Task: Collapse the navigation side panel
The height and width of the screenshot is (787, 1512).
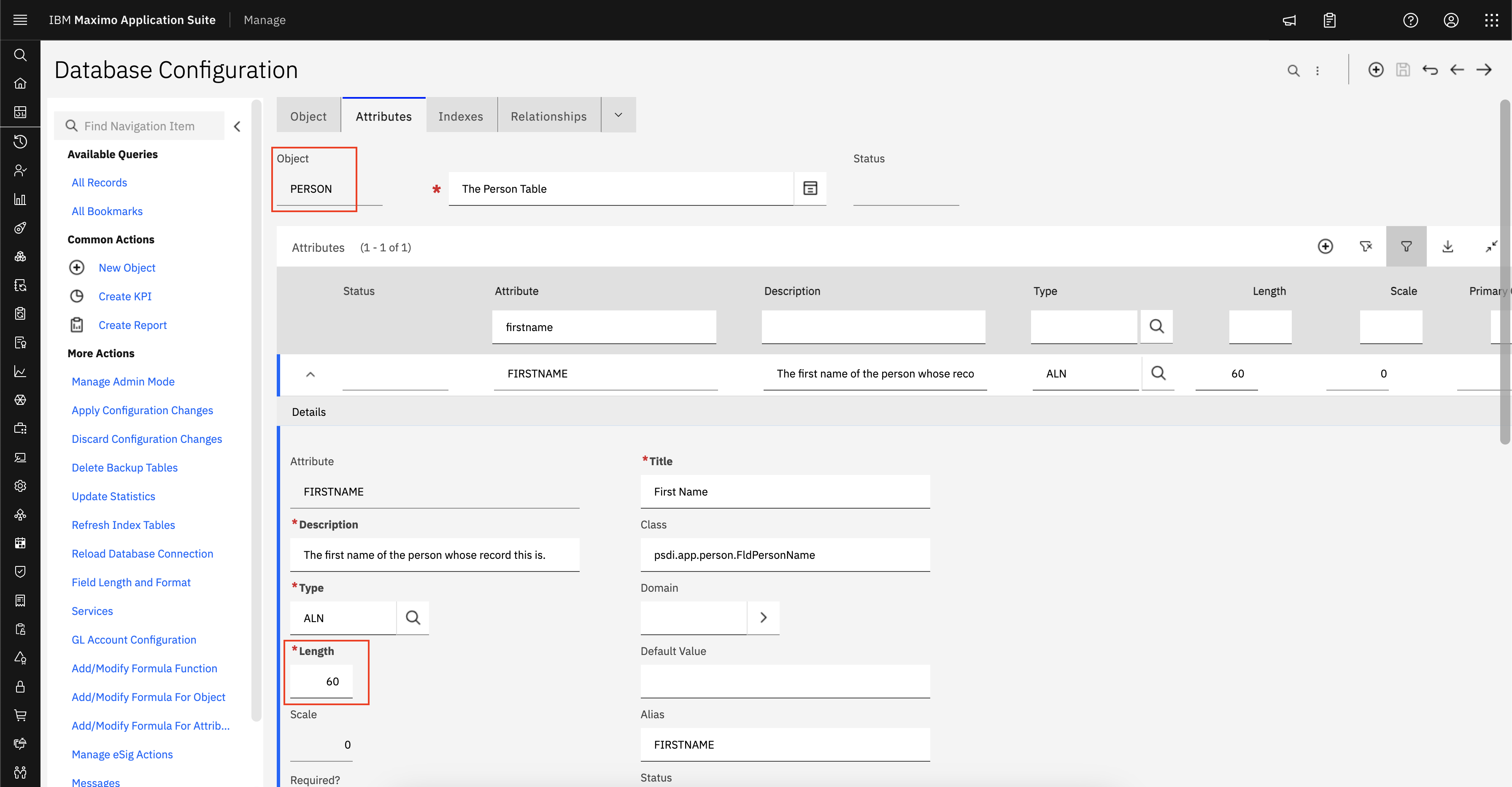Action: point(237,126)
